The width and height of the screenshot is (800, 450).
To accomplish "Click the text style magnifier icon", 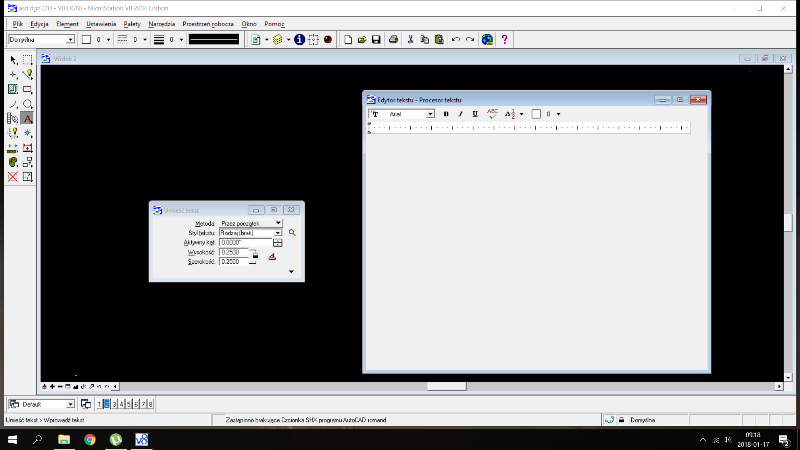I will [293, 232].
